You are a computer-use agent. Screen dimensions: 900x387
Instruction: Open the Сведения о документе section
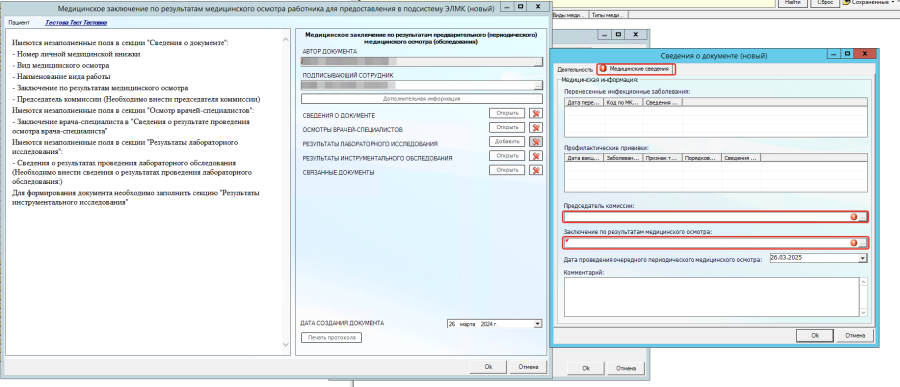[x=507, y=113]
